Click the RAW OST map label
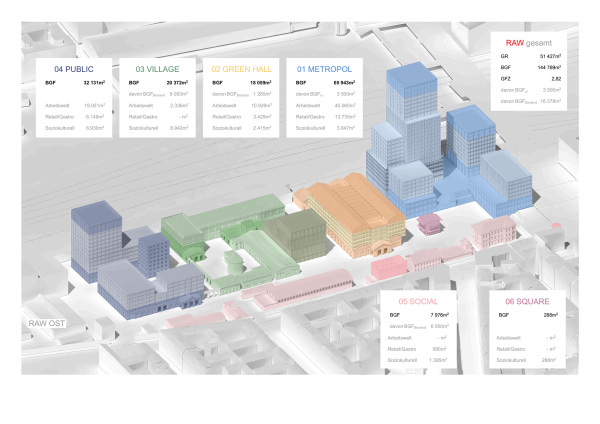The image size is (600, 424). tap(48, 324)
